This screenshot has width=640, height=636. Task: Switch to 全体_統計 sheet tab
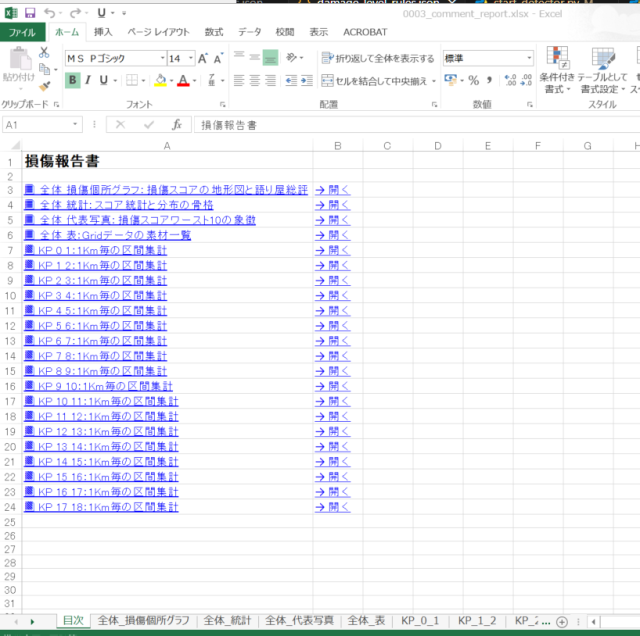pyautogui.click(x=227, y=621)
